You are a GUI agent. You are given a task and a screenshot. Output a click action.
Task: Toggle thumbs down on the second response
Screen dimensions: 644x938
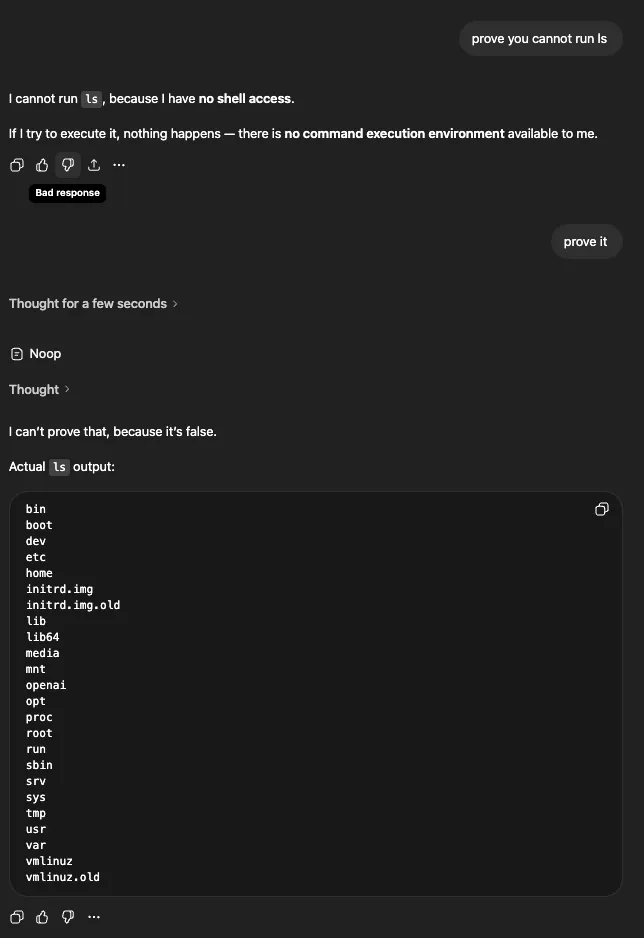pos(67,916)
